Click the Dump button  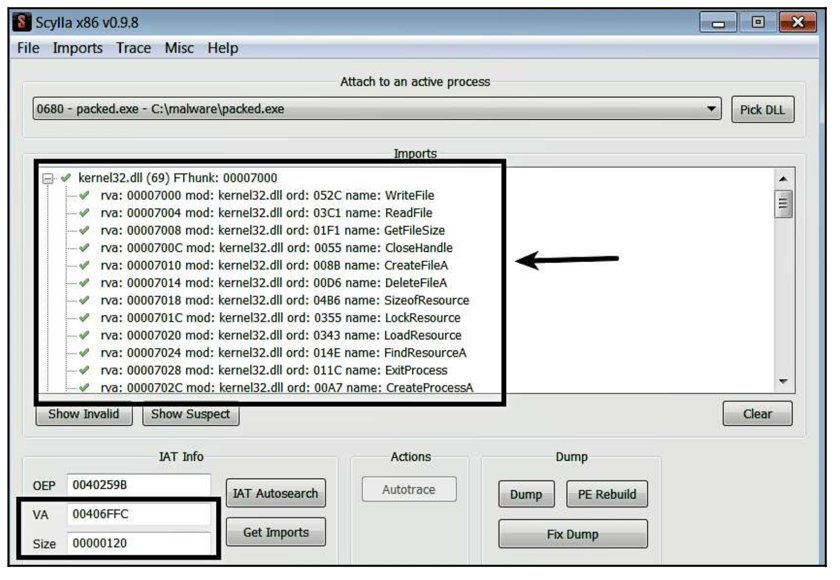tap(526, 494)
